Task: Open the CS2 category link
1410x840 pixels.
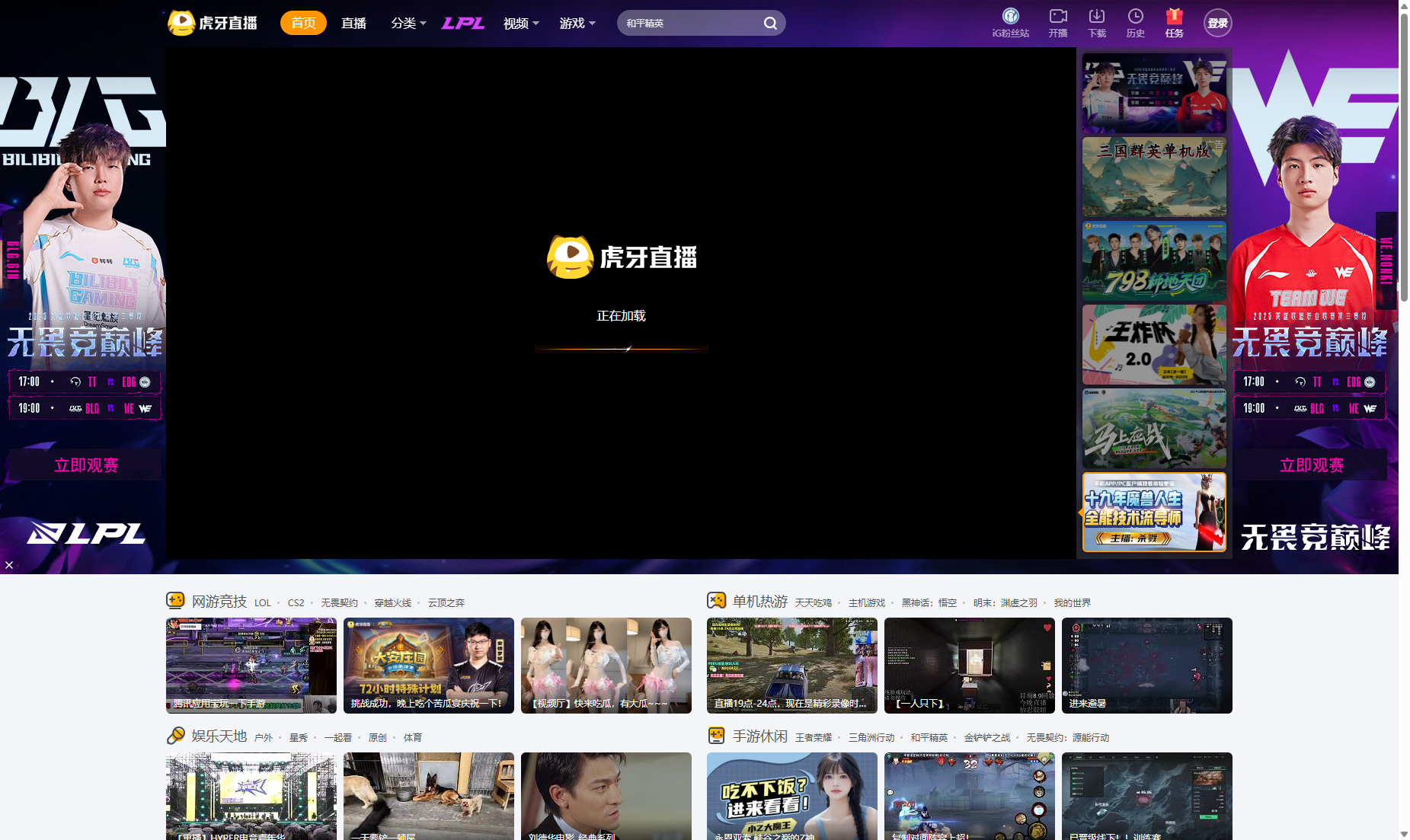Action: [x=296, y=602]
